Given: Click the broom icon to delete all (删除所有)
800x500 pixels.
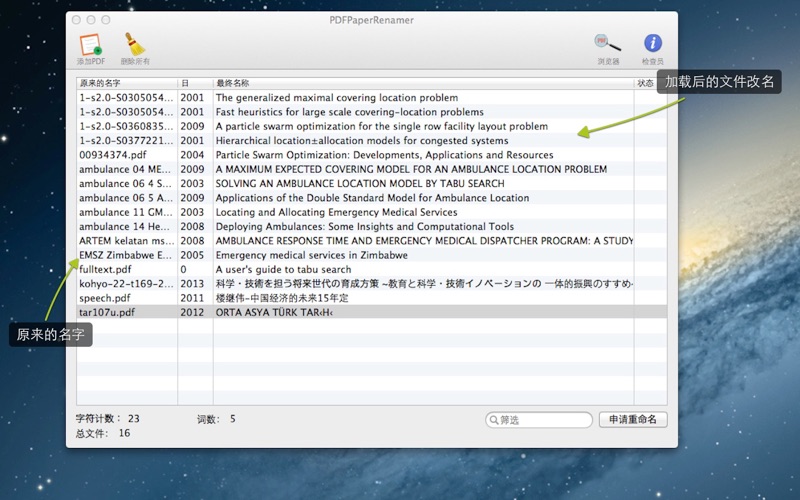Looking at the screenshot, I should tap(134, 44).
